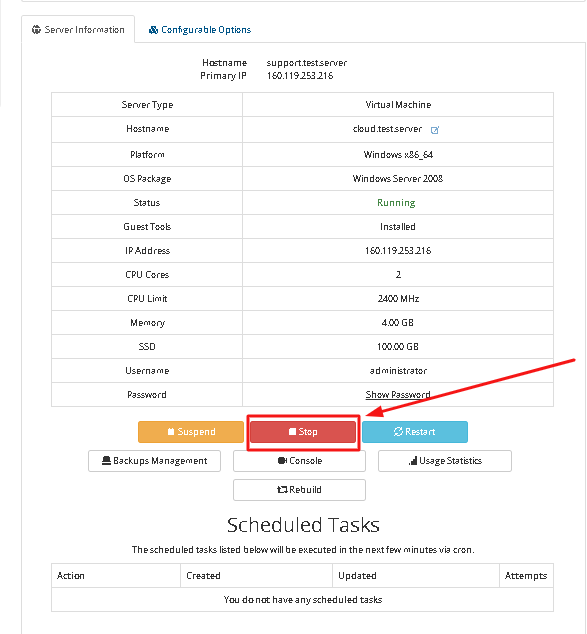The width and height of the screenshot is (587, 634).
Task: Click the stop square icon on Stop
Action: (x=292, y=431)
